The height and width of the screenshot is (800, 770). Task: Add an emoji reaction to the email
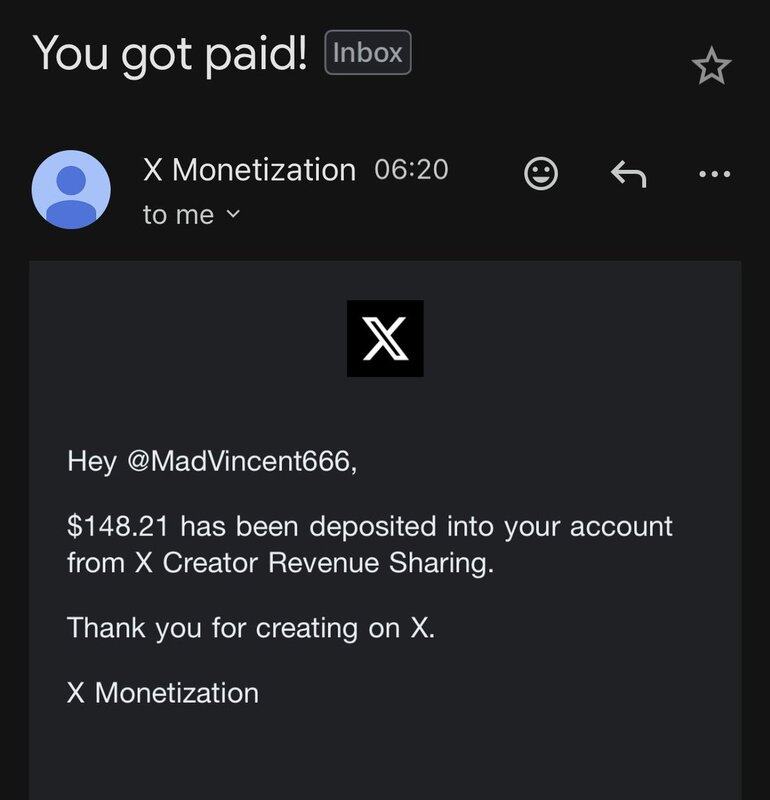(540, 175)
